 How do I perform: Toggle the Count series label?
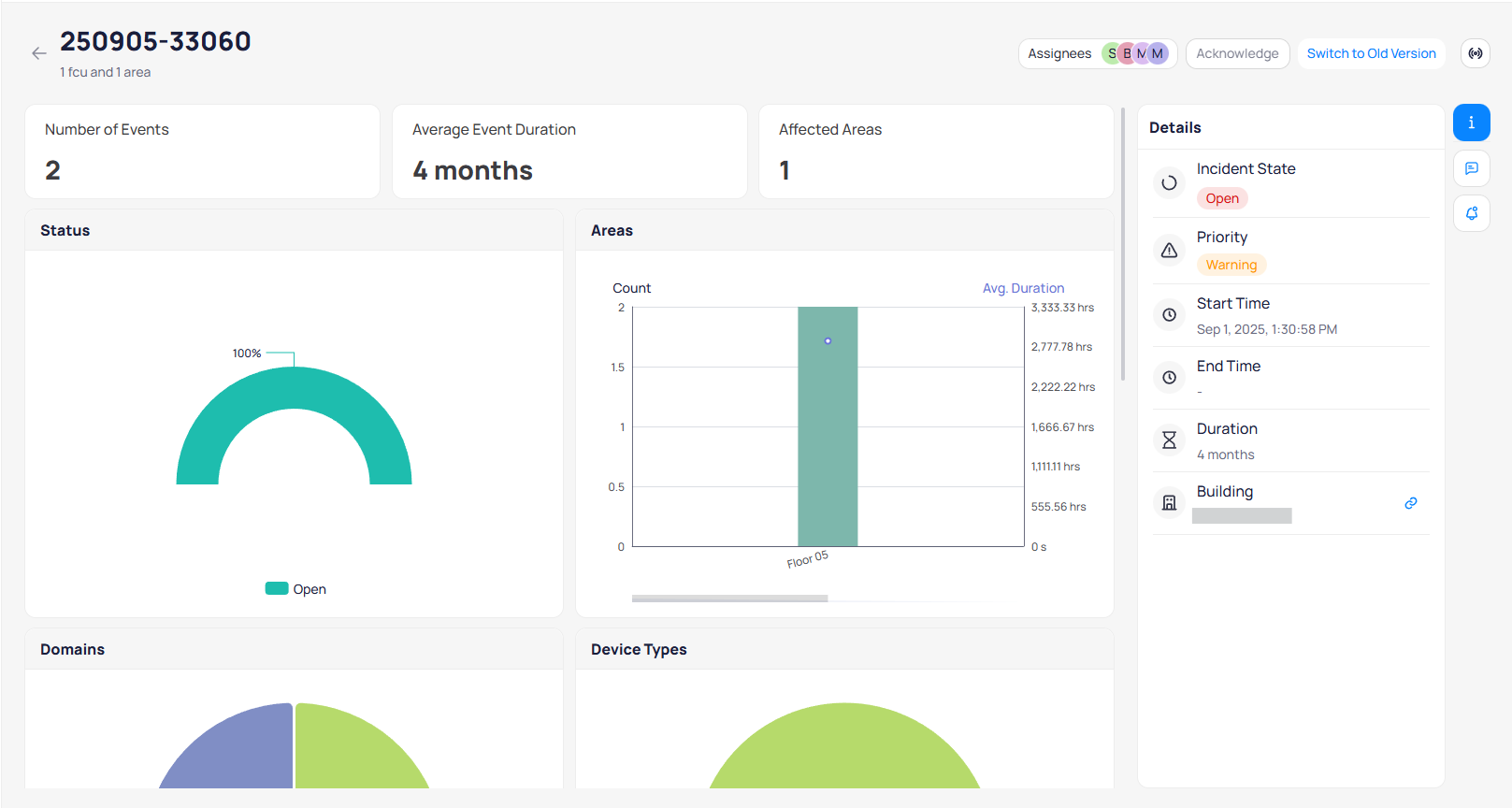click(x=631, y=288)
